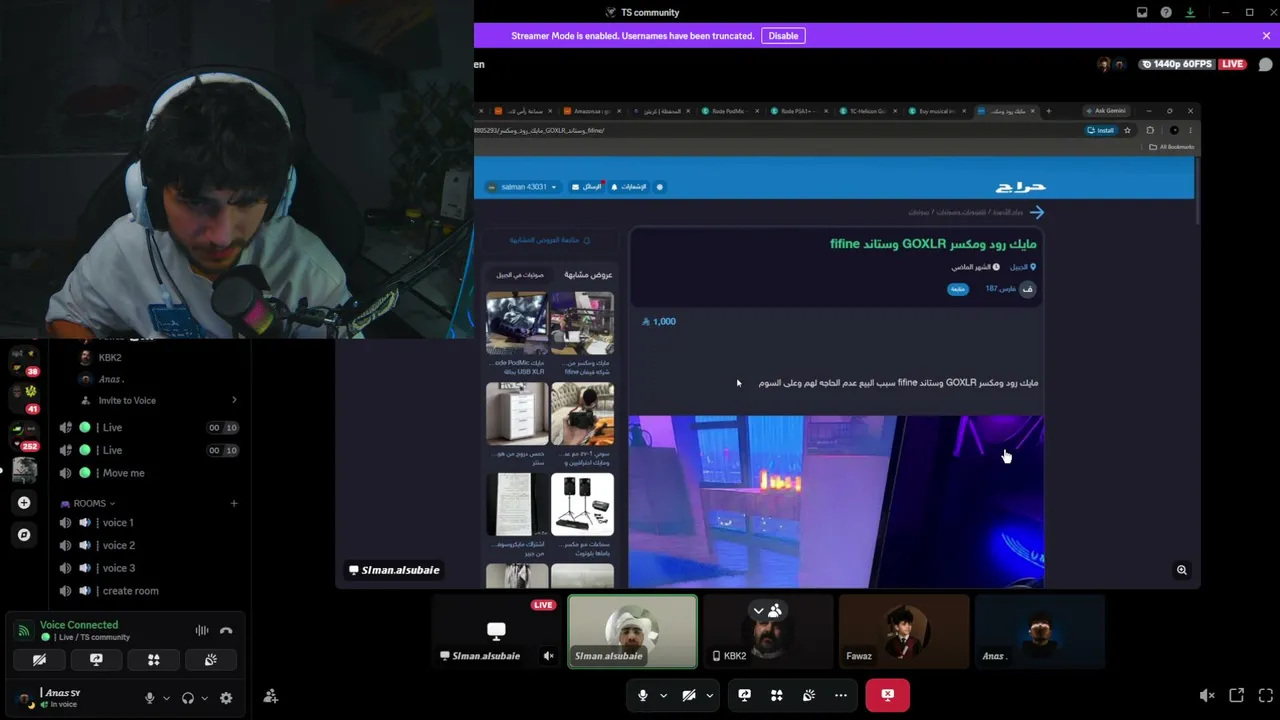Open more options in call control bar
Image resolution: width=1280 pixels, height=720 pixels.
(x=840, y=695)
